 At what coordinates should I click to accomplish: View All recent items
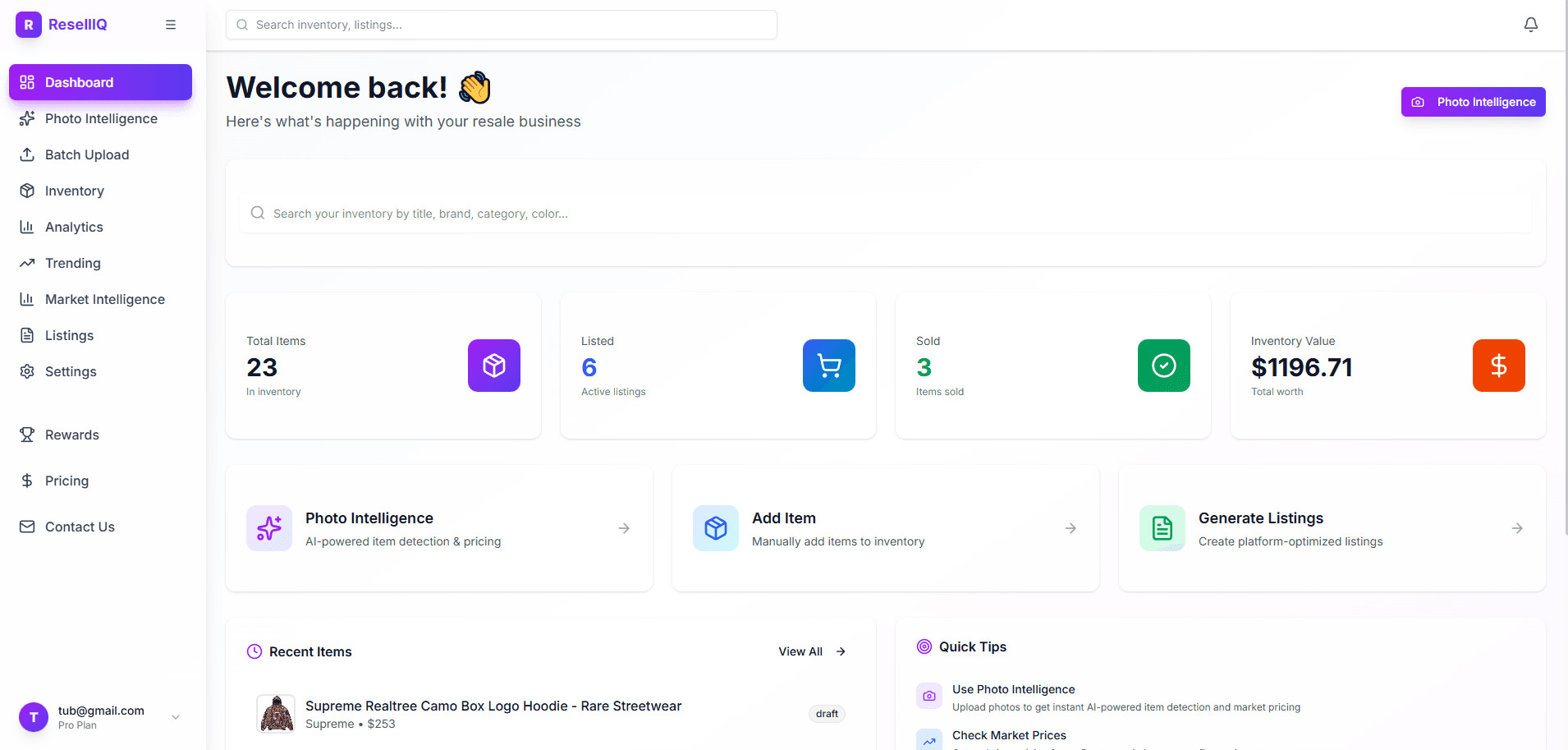pos(809,651)
